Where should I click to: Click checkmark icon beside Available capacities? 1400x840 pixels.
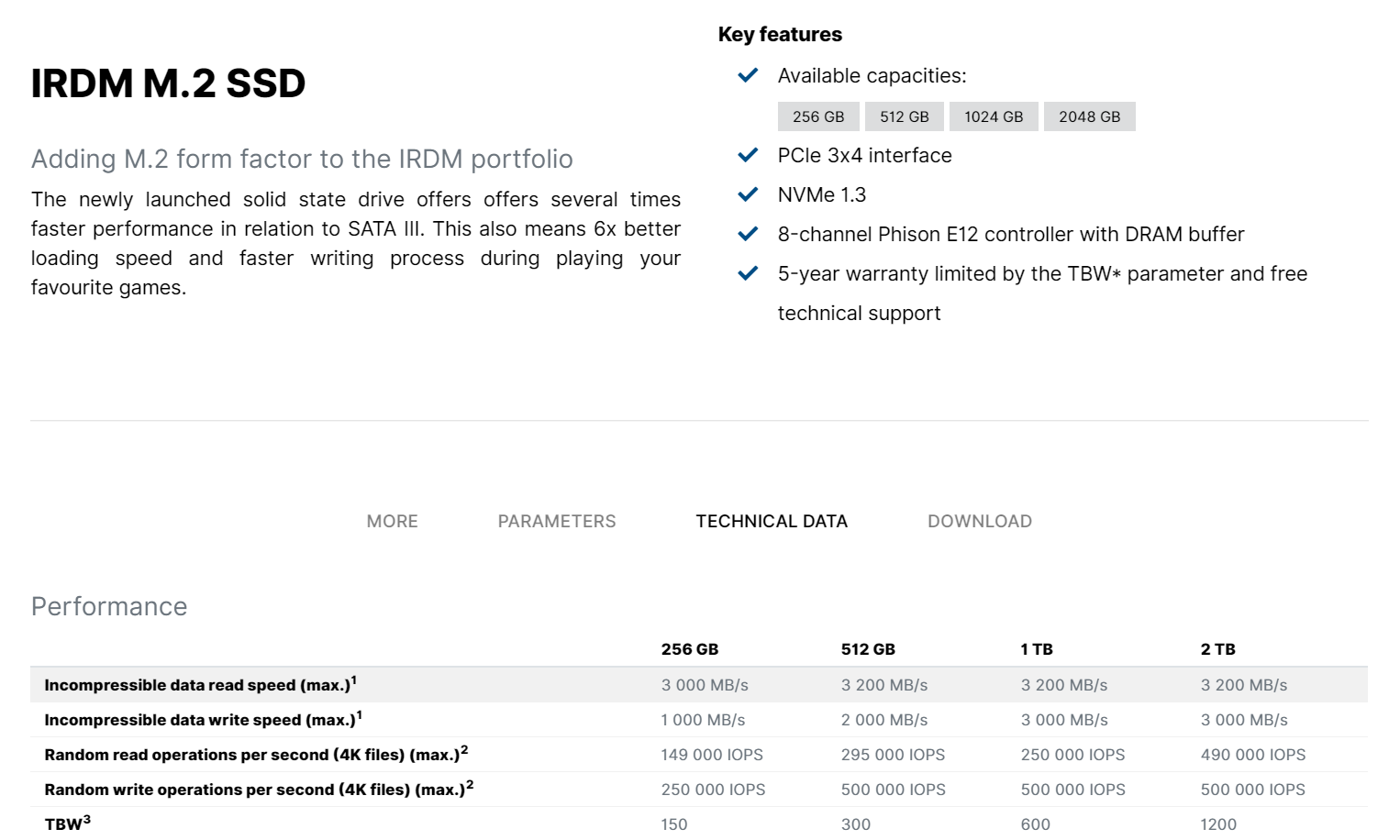point(748,75)
